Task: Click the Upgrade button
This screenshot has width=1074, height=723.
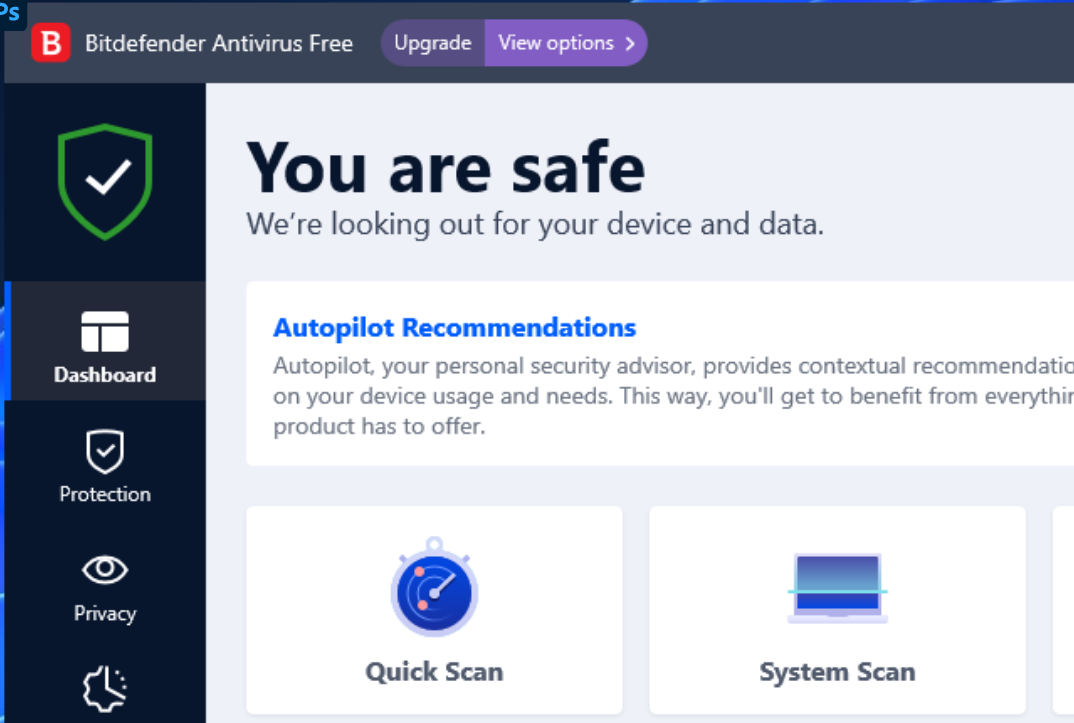Action: click(432, 43)
